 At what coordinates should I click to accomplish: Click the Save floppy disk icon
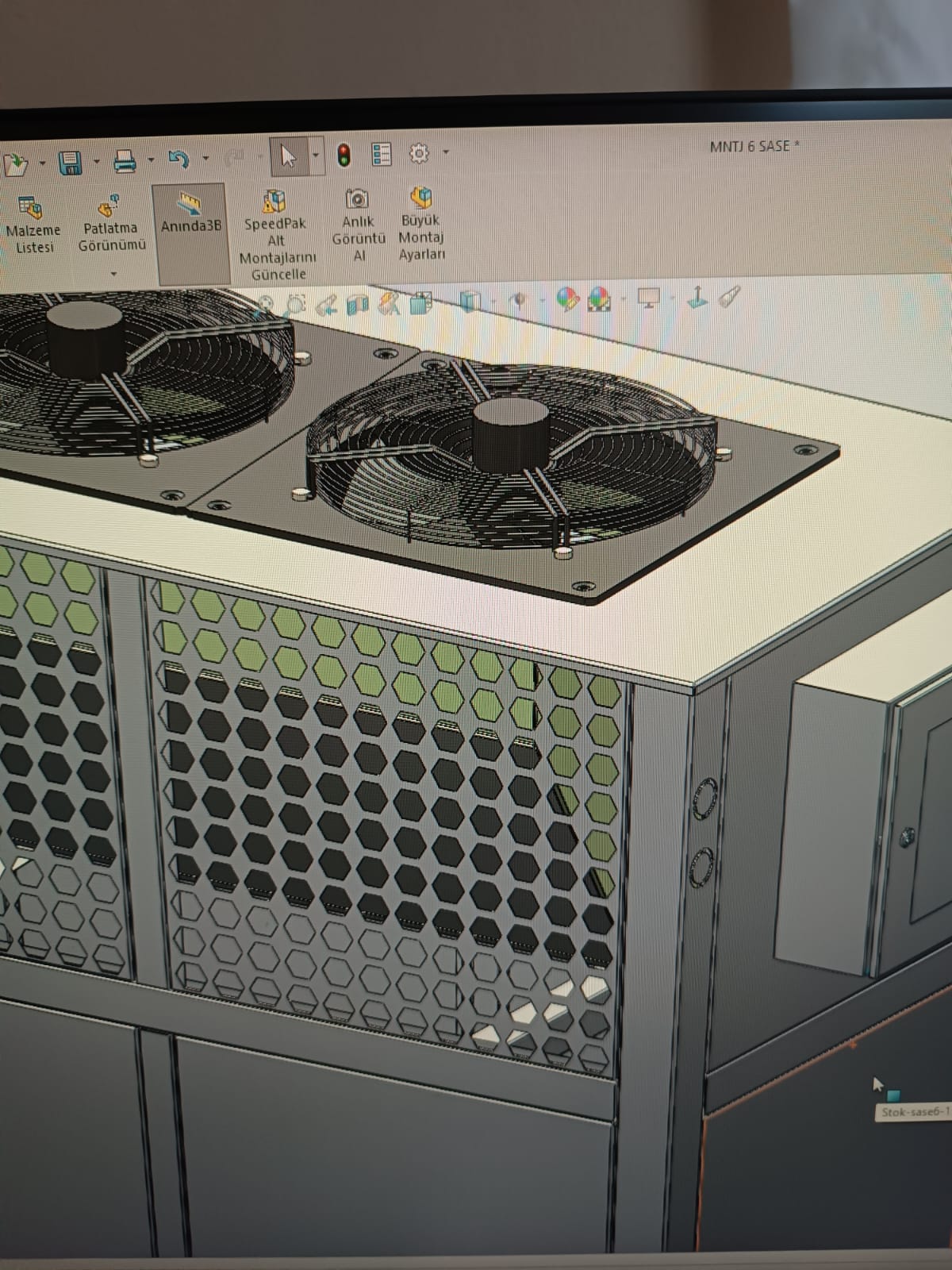[x=71, y=163]
